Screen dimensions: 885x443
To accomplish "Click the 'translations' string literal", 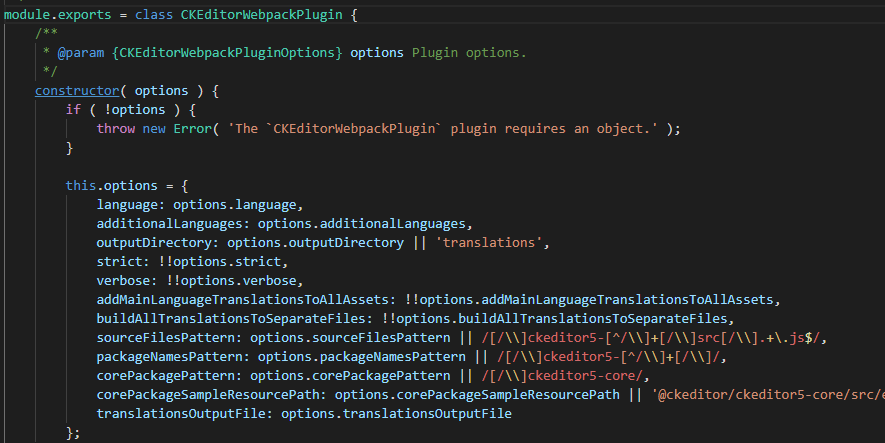I will (488, 243).
